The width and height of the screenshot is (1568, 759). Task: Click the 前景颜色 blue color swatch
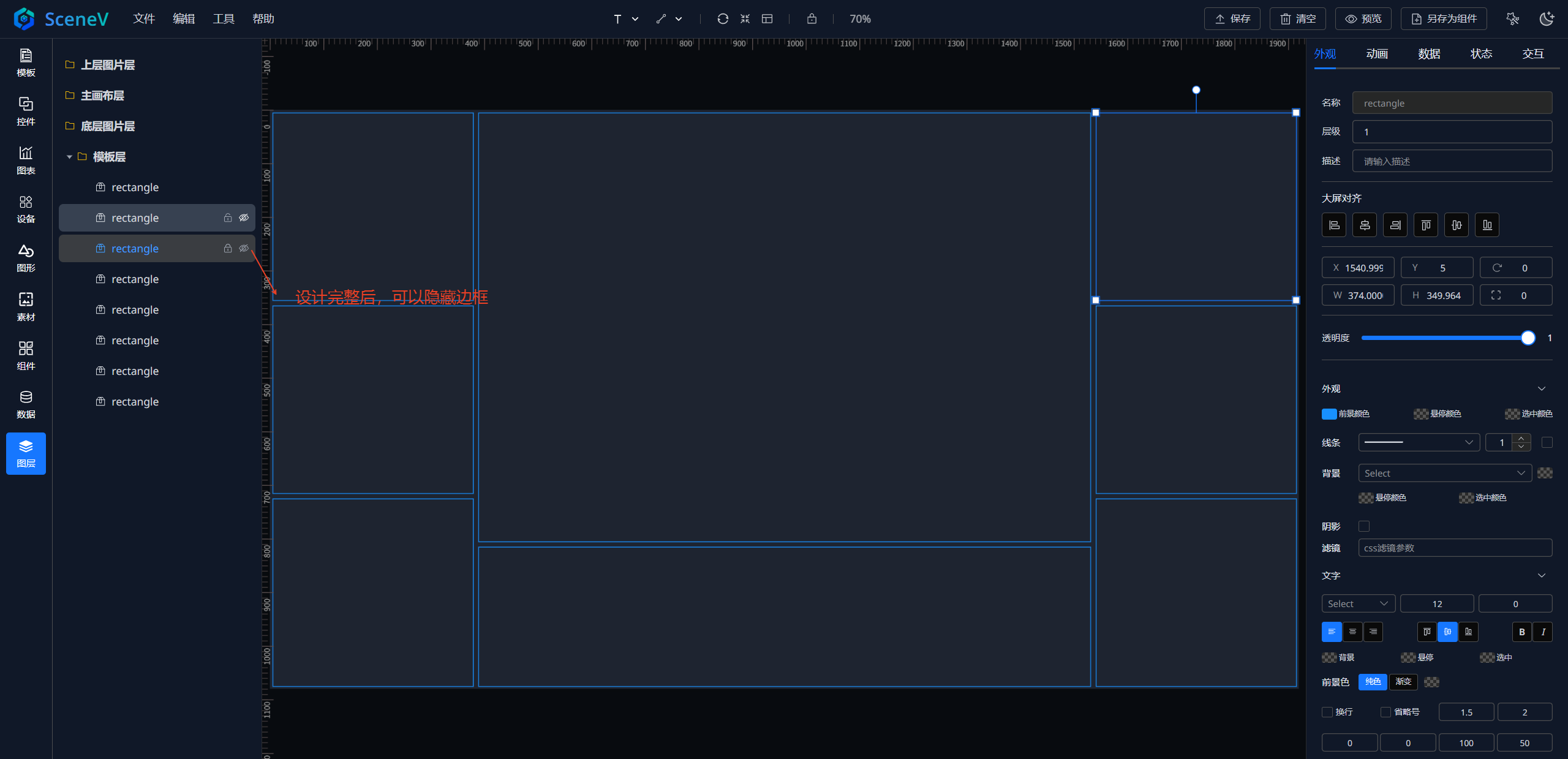(1329, 413)
